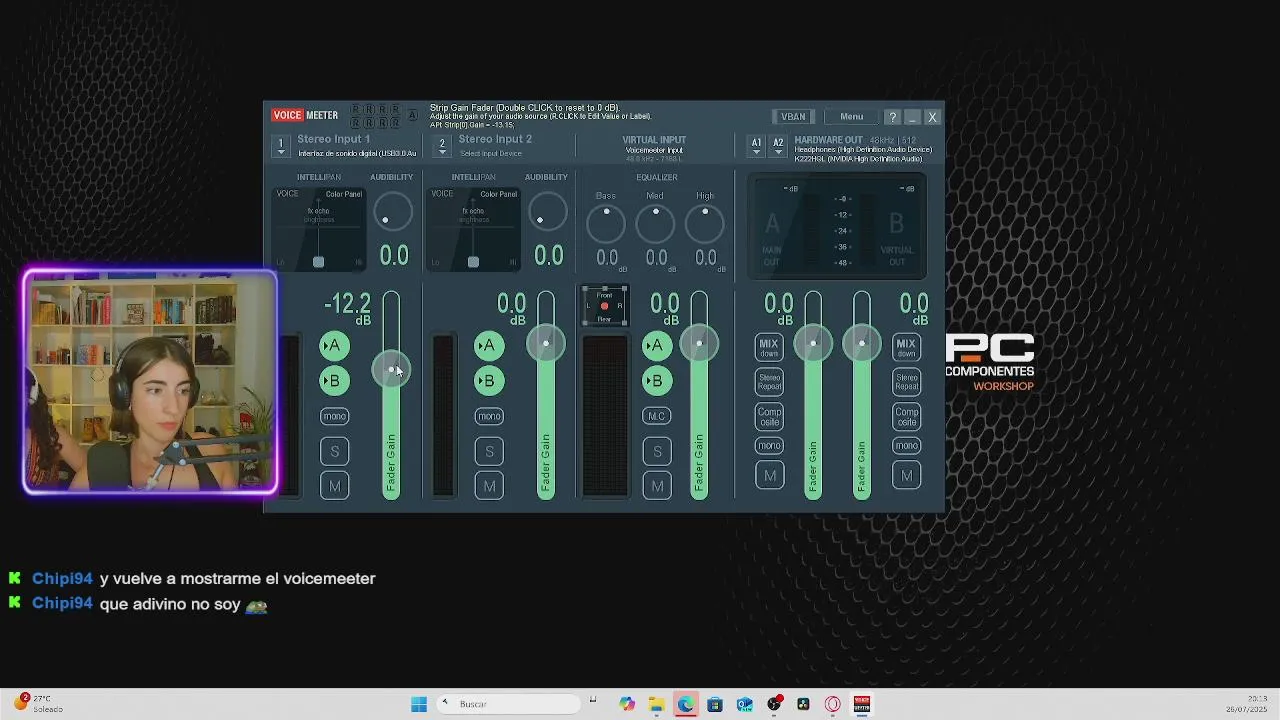1280x720 pixels.
Task: Open OBS Studio from the taskbar
Action: pos(774,704)
